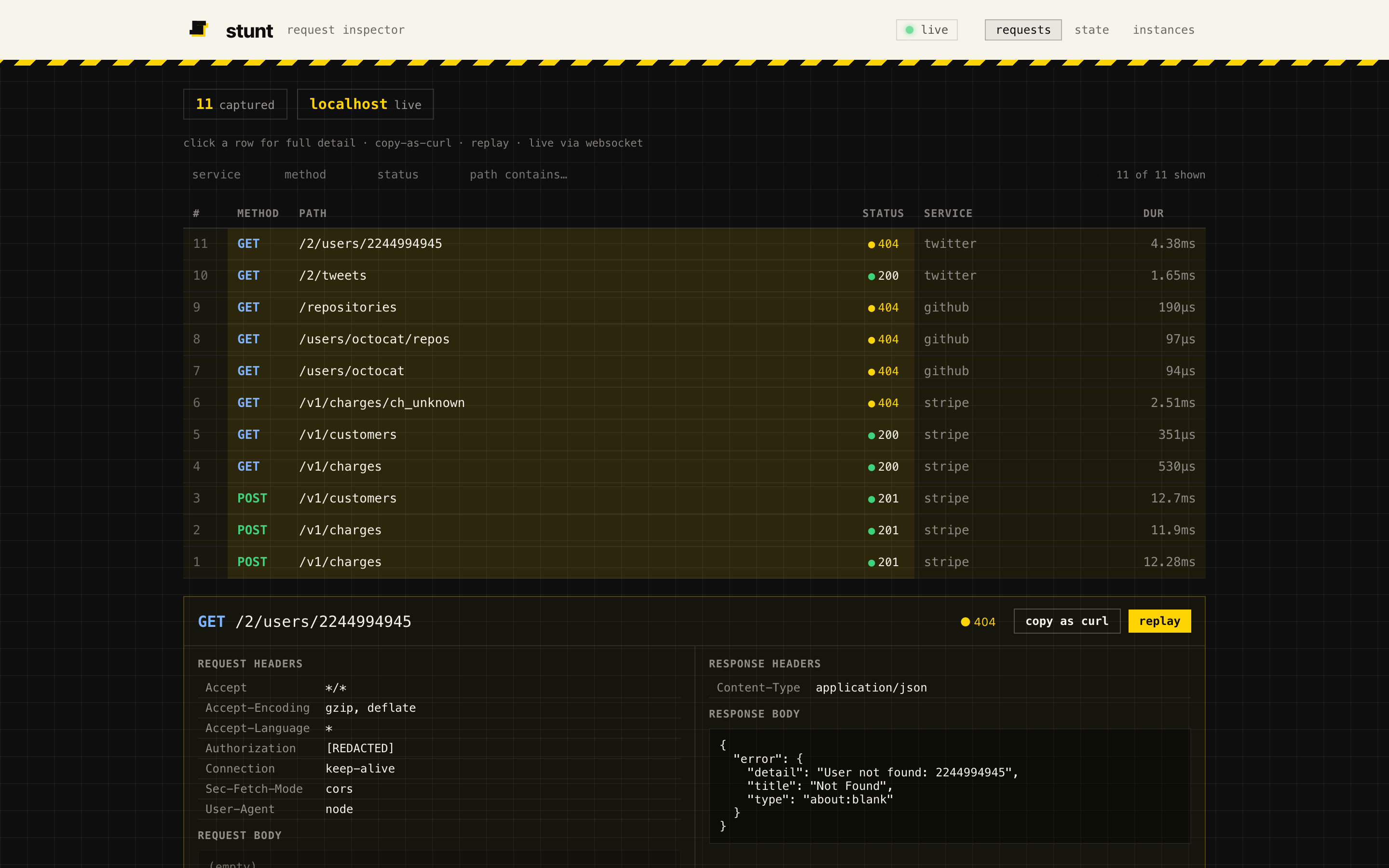
Task: Click the 11 captured counter badge
Action: pos(235,104)
